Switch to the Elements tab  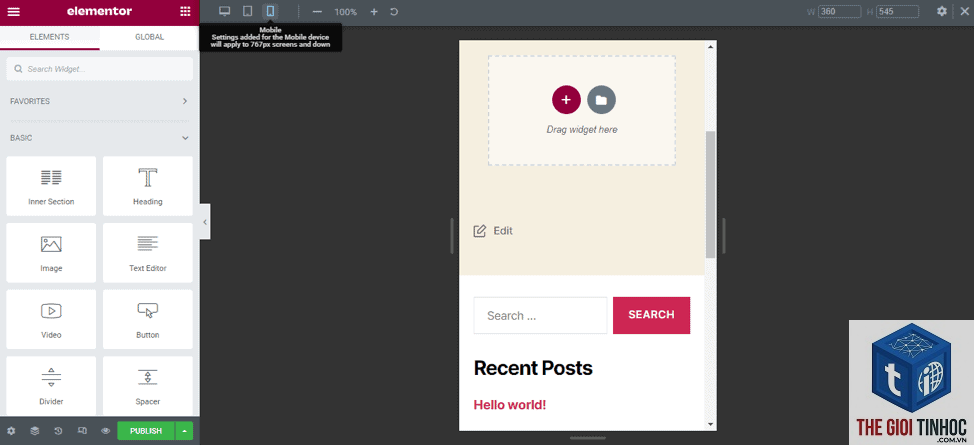coord(50,37)
